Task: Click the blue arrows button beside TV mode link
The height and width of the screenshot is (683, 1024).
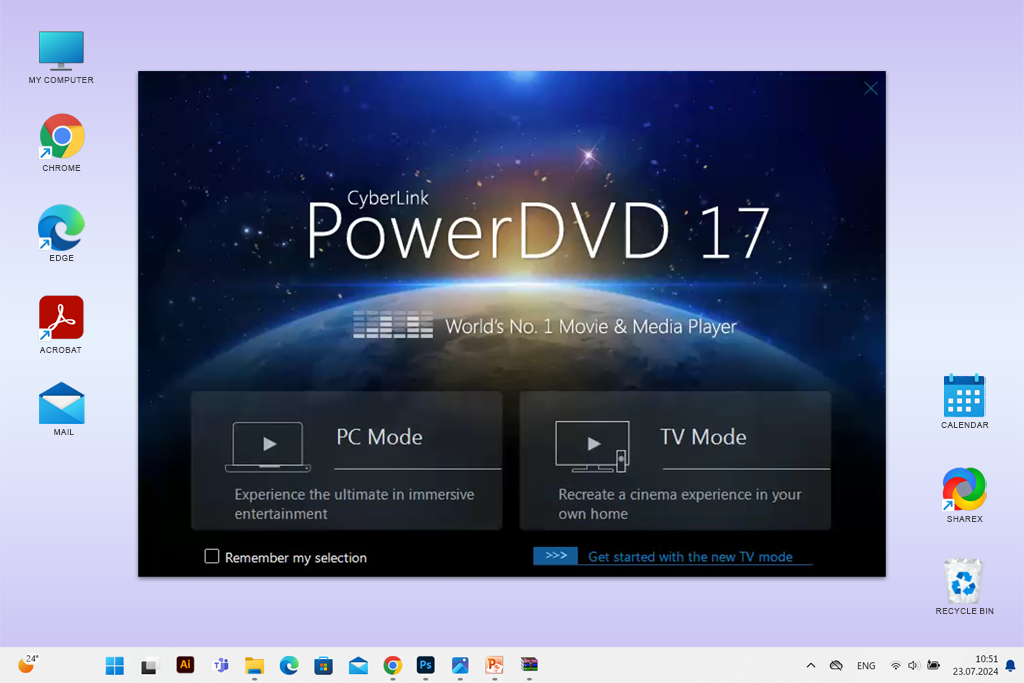Action: click(x=555, y=556)
